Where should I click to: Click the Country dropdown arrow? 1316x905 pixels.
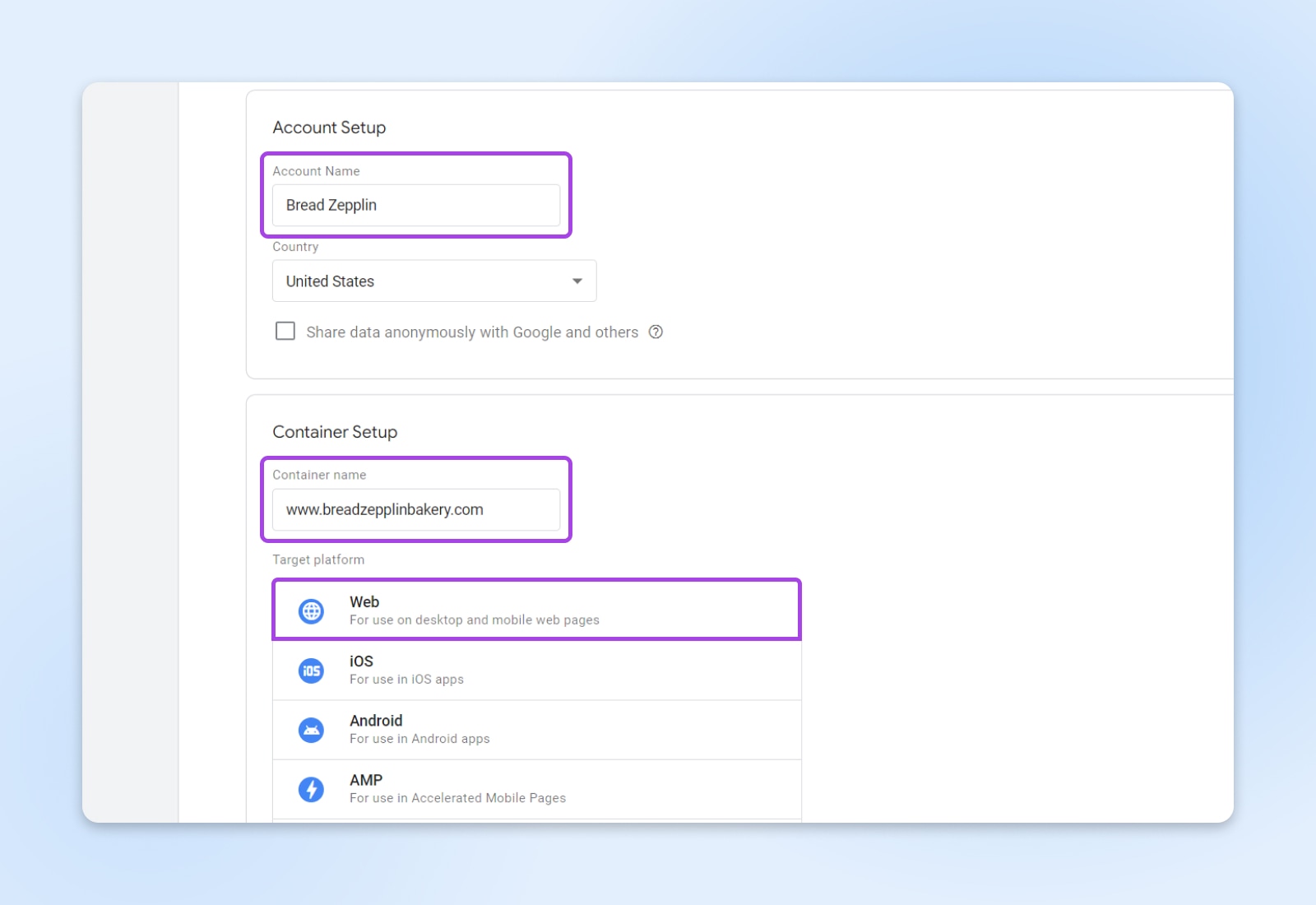click(577, 281)
